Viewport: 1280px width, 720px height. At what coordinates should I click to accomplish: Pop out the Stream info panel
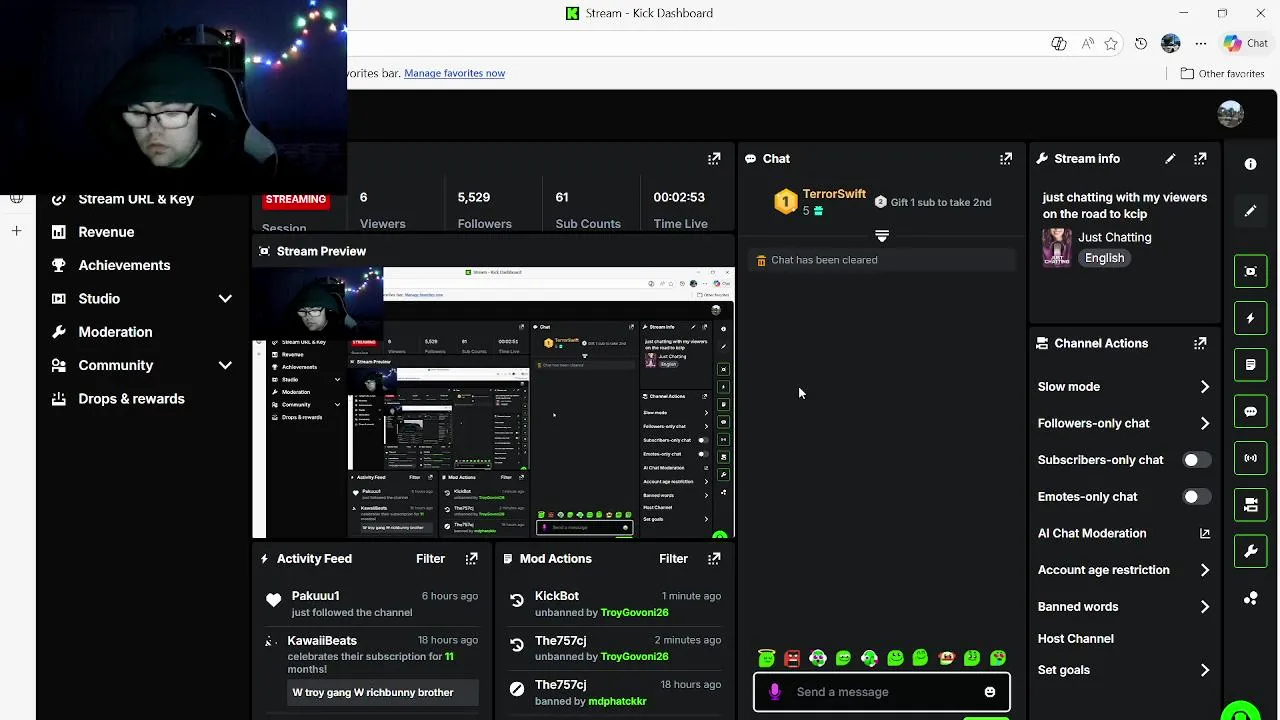(1200, 159)
